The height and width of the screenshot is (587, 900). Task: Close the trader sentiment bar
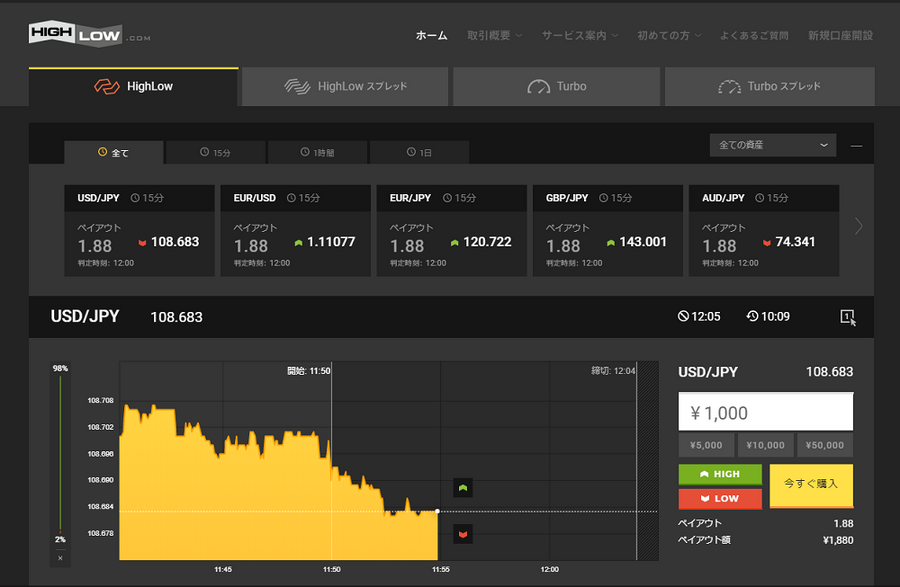tap(60, 558)
